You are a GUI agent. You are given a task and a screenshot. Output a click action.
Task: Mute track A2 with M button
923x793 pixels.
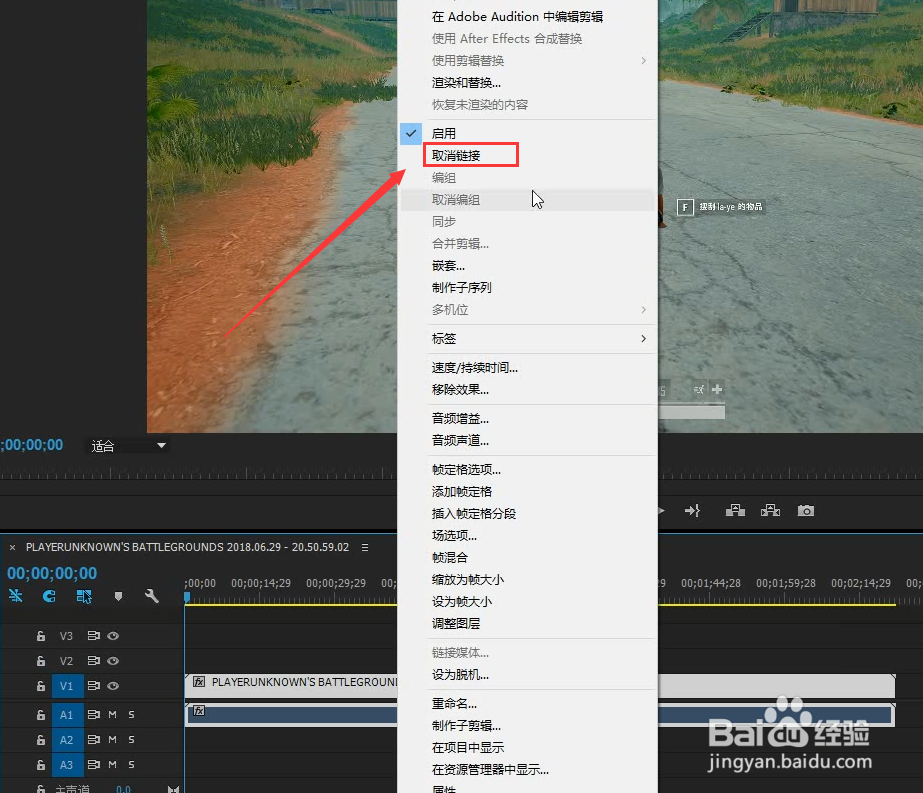pos(112,739)
